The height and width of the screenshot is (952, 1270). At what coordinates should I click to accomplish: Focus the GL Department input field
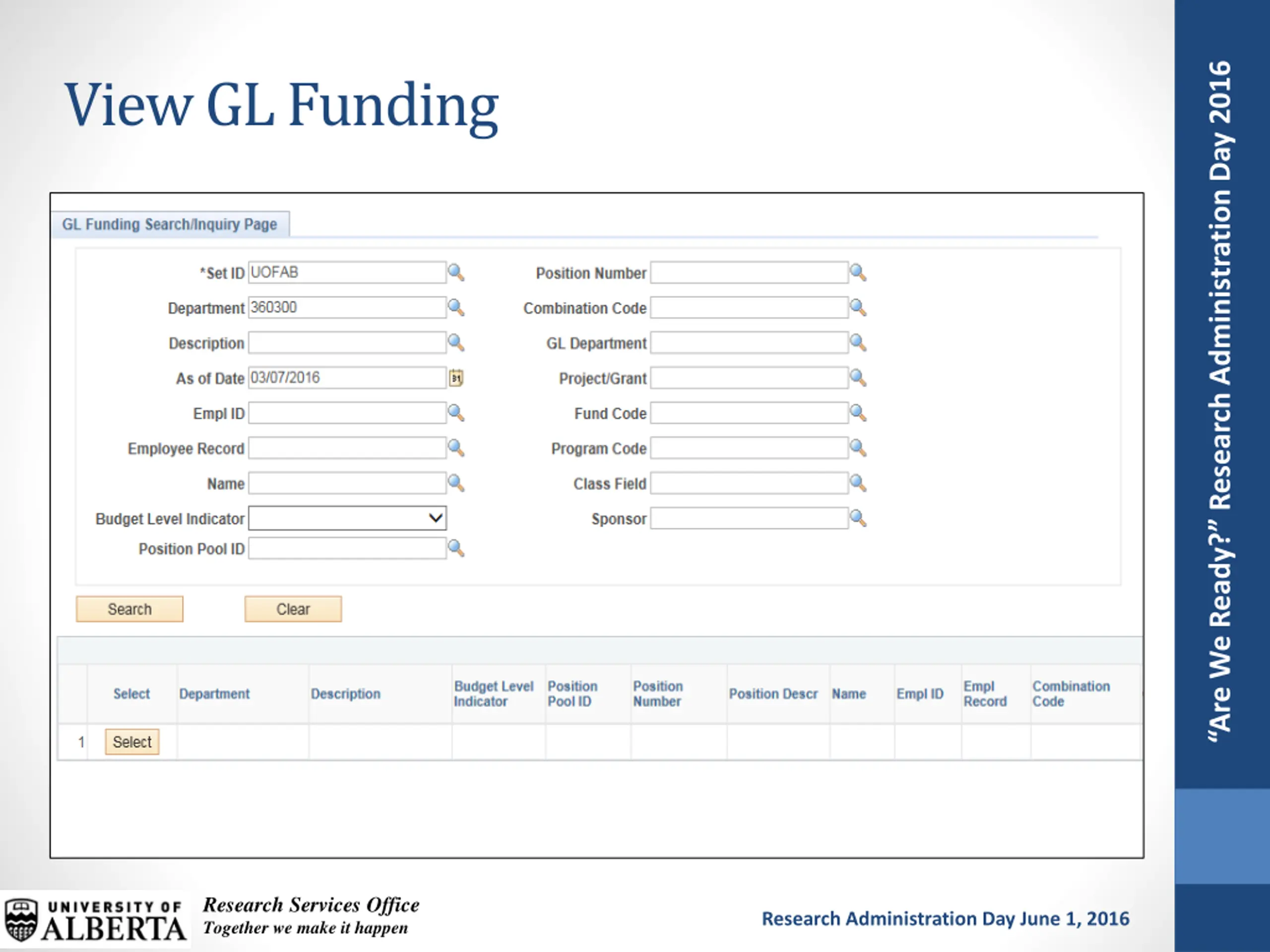click(x=749, y=343)
